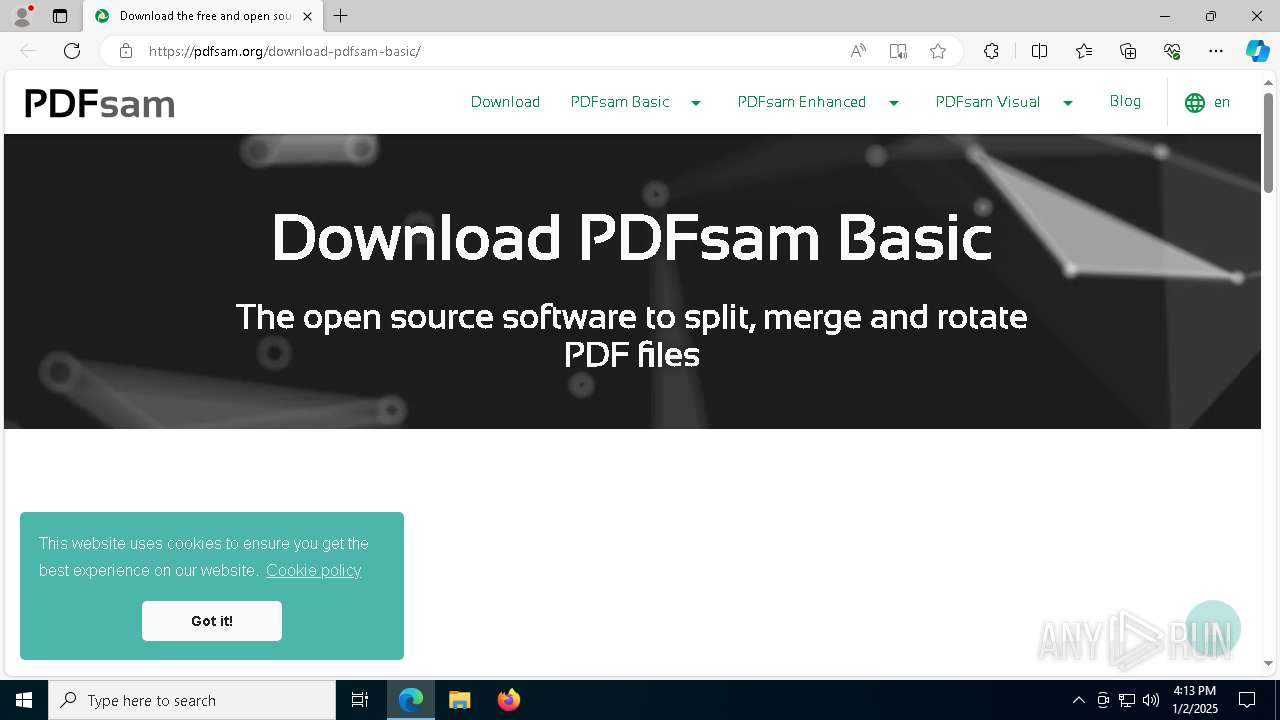This screenshot has width=1280, height=720.
Task: View site information lock icon
Action: [x=126, y=51]
